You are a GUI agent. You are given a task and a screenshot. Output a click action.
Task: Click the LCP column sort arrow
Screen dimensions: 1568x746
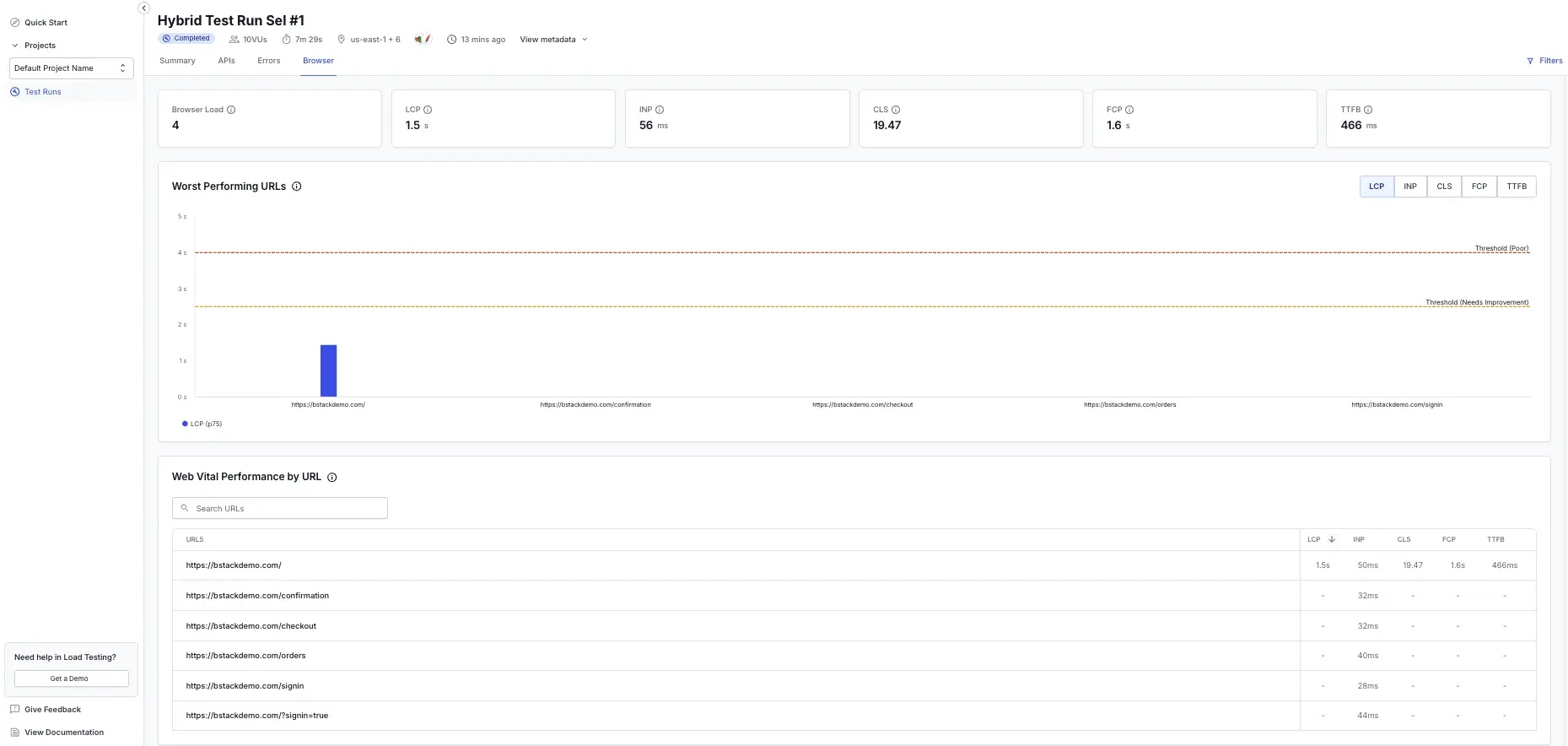pyautogui.click(x=1332, y=539)
